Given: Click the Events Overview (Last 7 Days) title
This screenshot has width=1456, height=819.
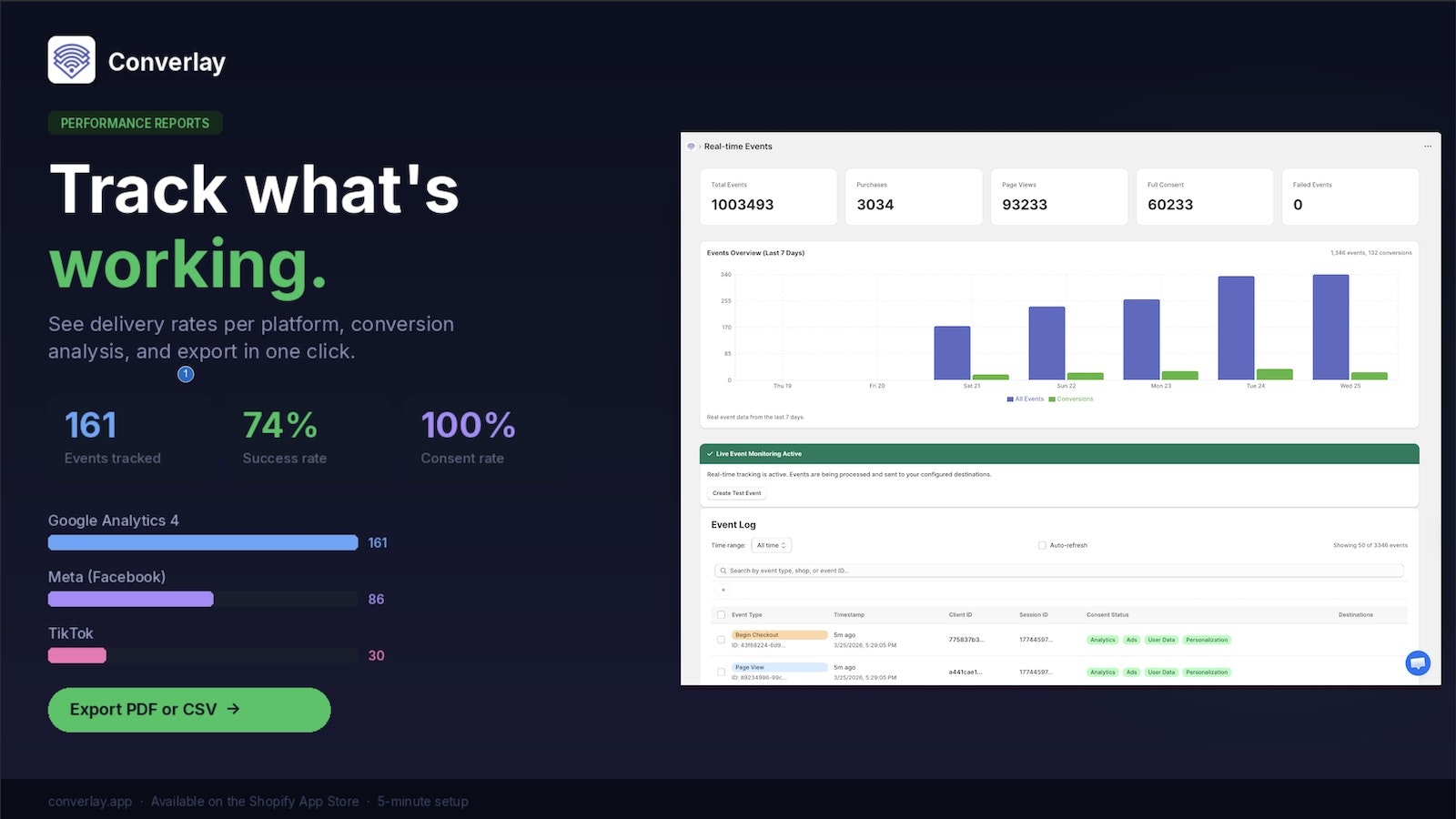Looking at the screenshot, I should 755,253.
